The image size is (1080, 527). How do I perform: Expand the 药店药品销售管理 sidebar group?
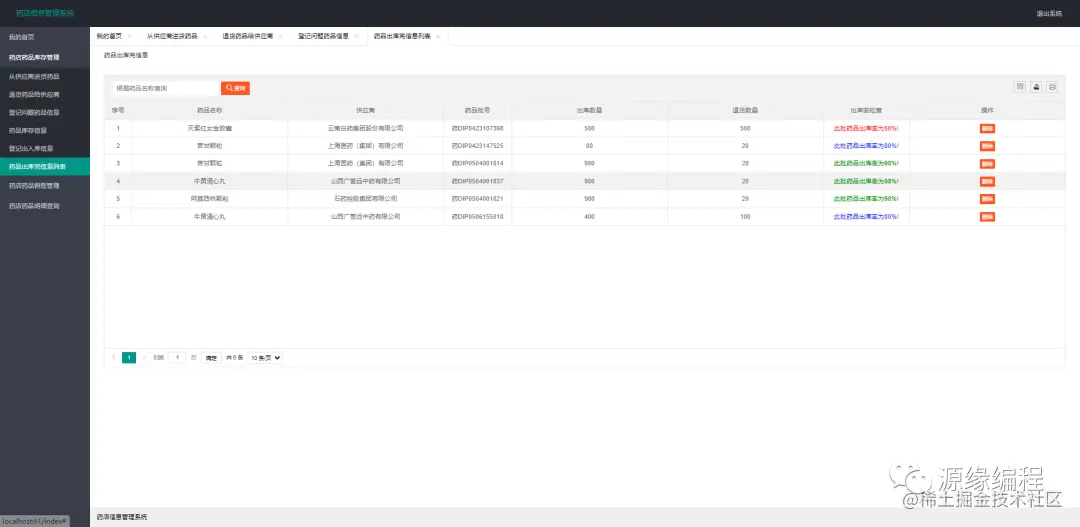pyautogui.click(x=45, y=186)
